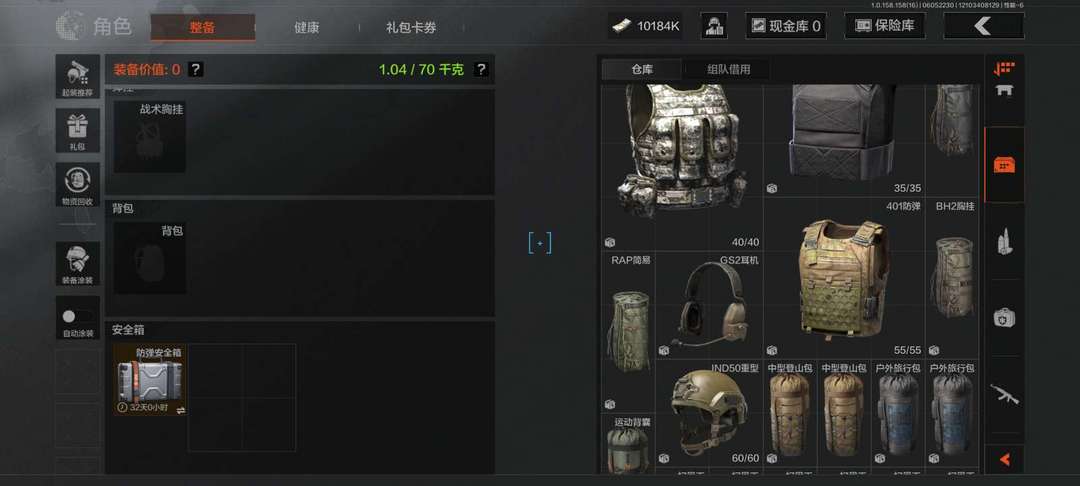Select the rifle weapons category in sidebar
1080x486 pixels.
(x=1004, y=394)
